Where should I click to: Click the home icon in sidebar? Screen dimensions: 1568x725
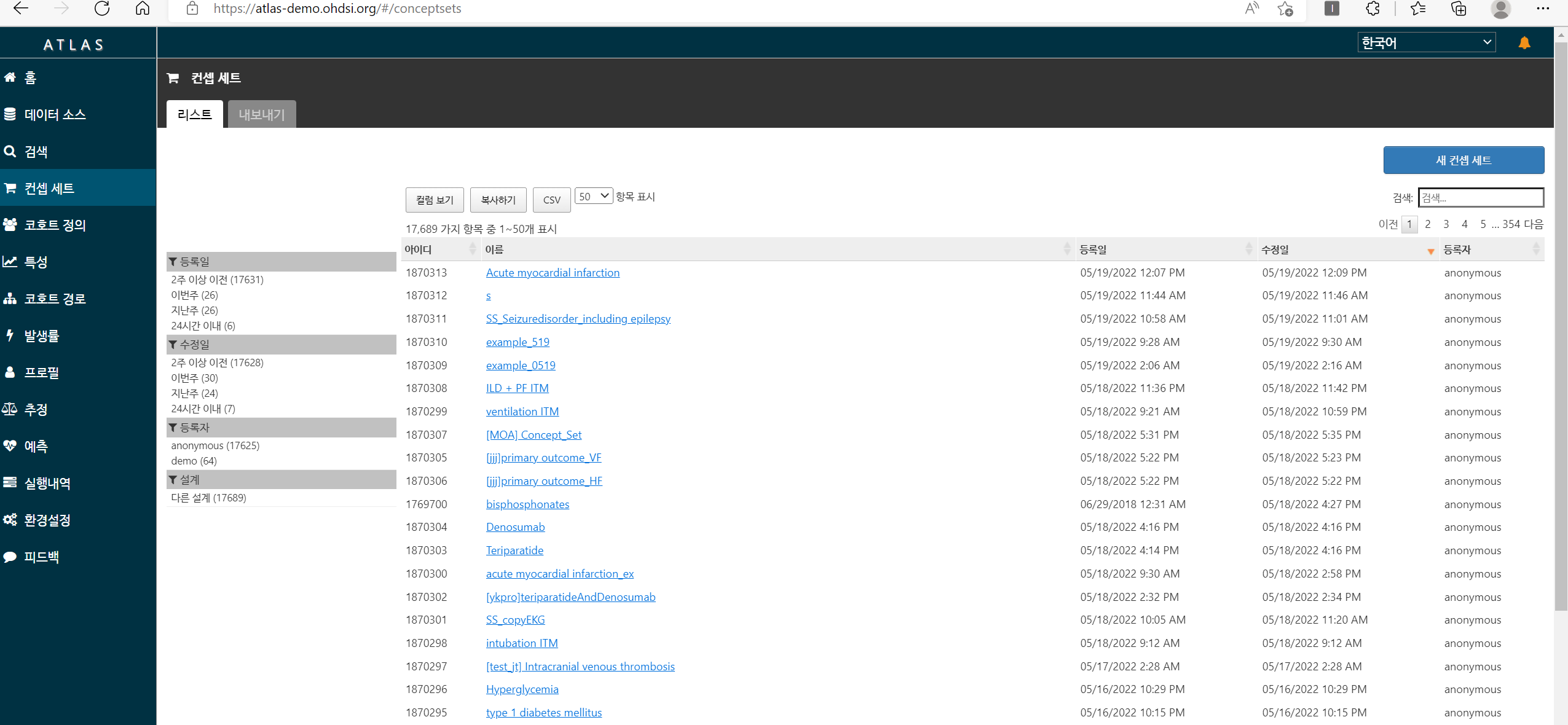(x=10, y=77)
